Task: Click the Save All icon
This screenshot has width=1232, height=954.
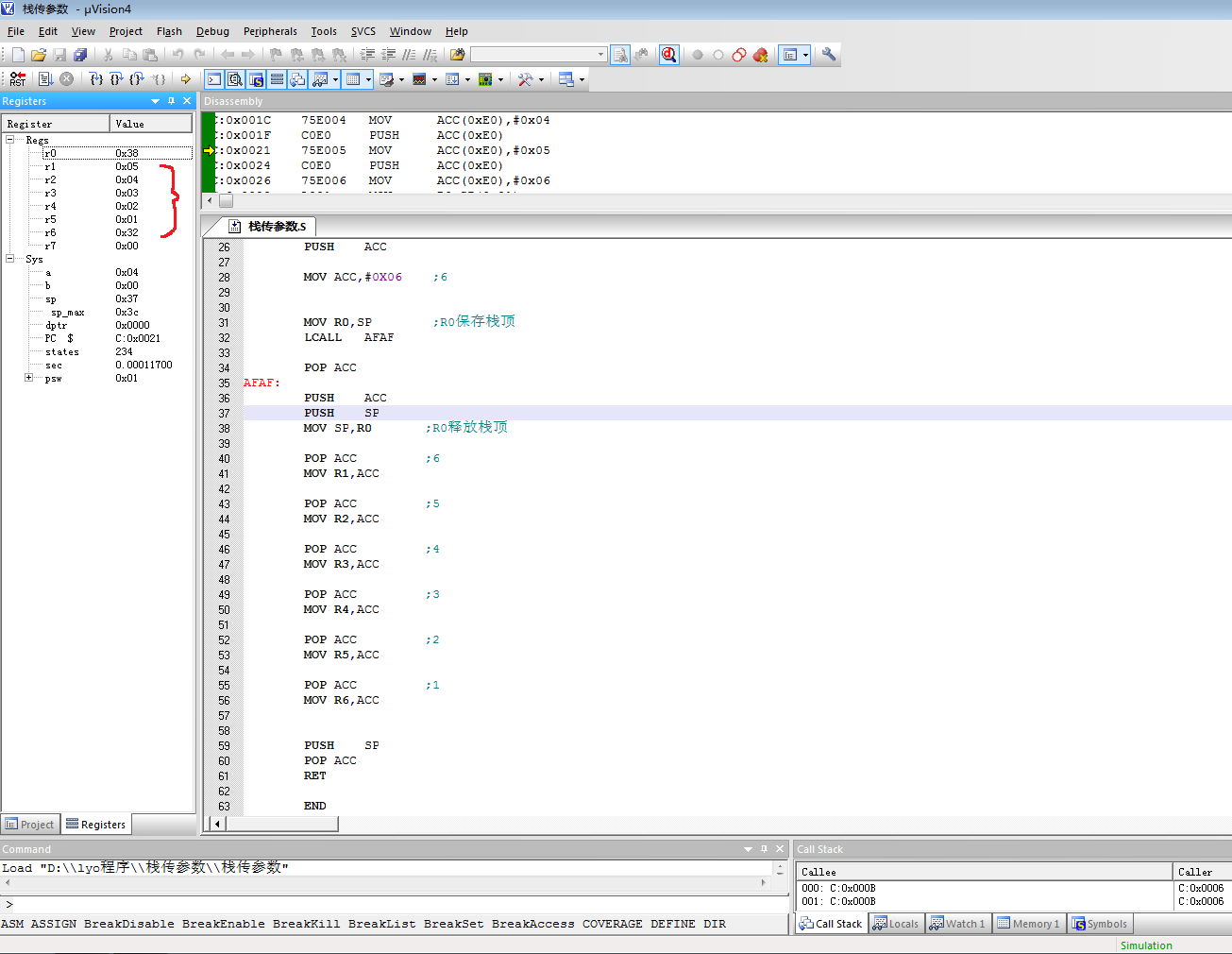Action: click(80, 55)
